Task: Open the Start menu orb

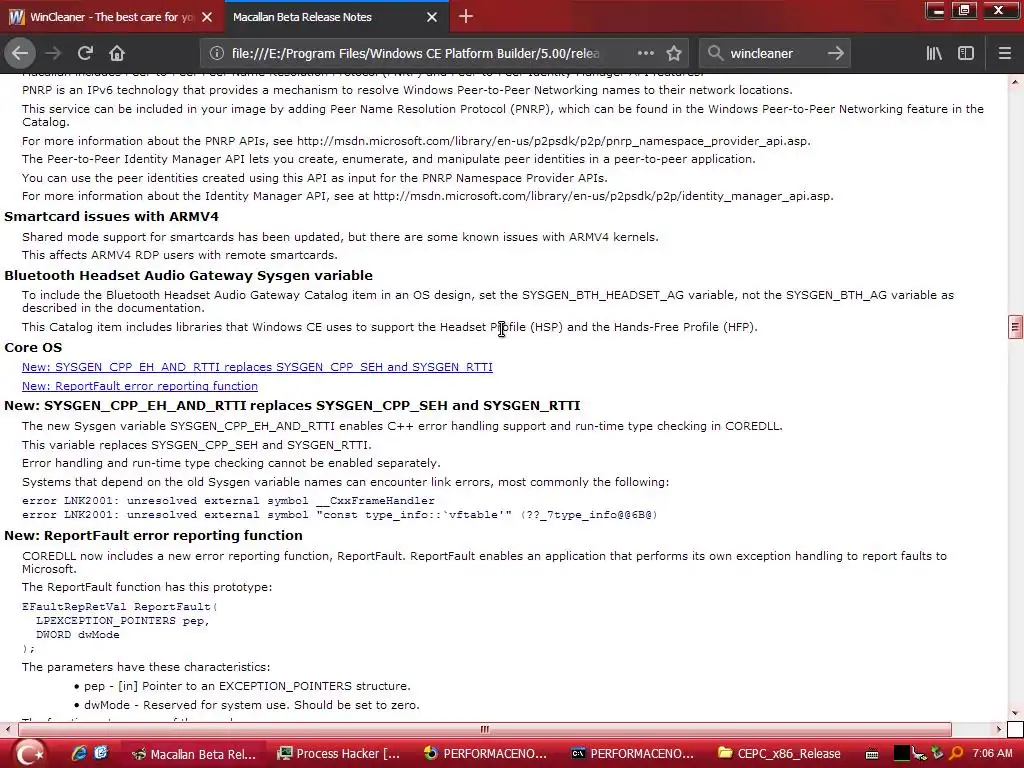Action: (28, 753)
